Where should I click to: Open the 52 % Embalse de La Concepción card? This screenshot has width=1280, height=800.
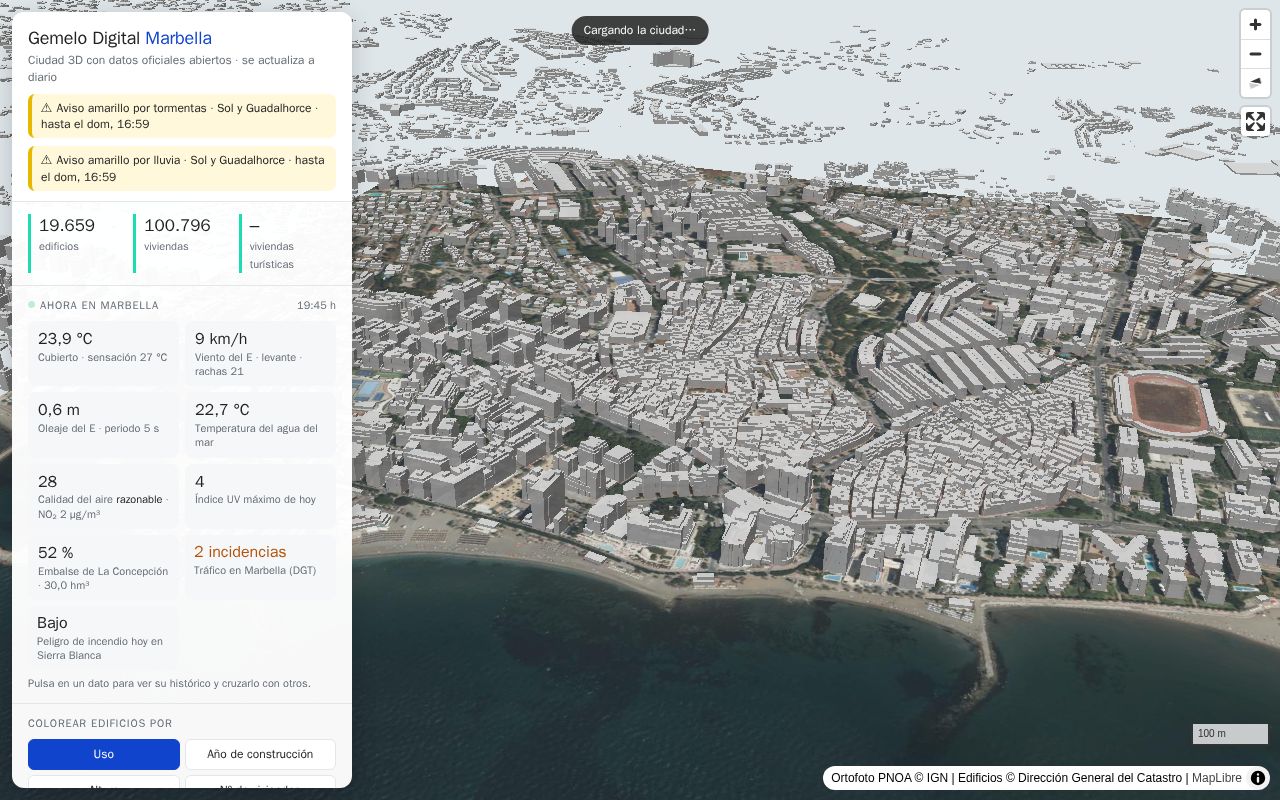[x=103, y=567]
